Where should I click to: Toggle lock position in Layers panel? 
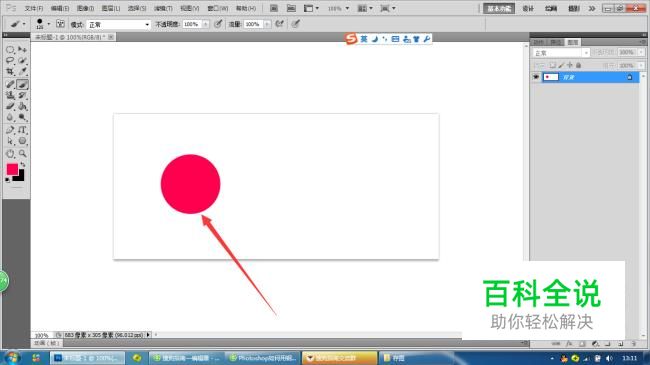pyautogui.click(x=570, y=65)
